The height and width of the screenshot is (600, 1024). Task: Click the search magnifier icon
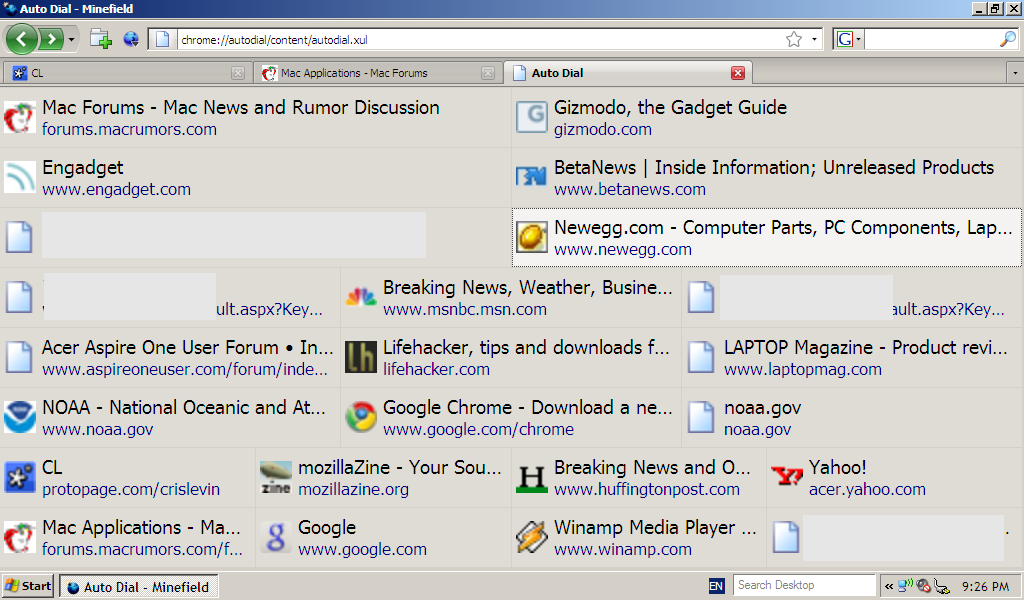pos(1008,39)
